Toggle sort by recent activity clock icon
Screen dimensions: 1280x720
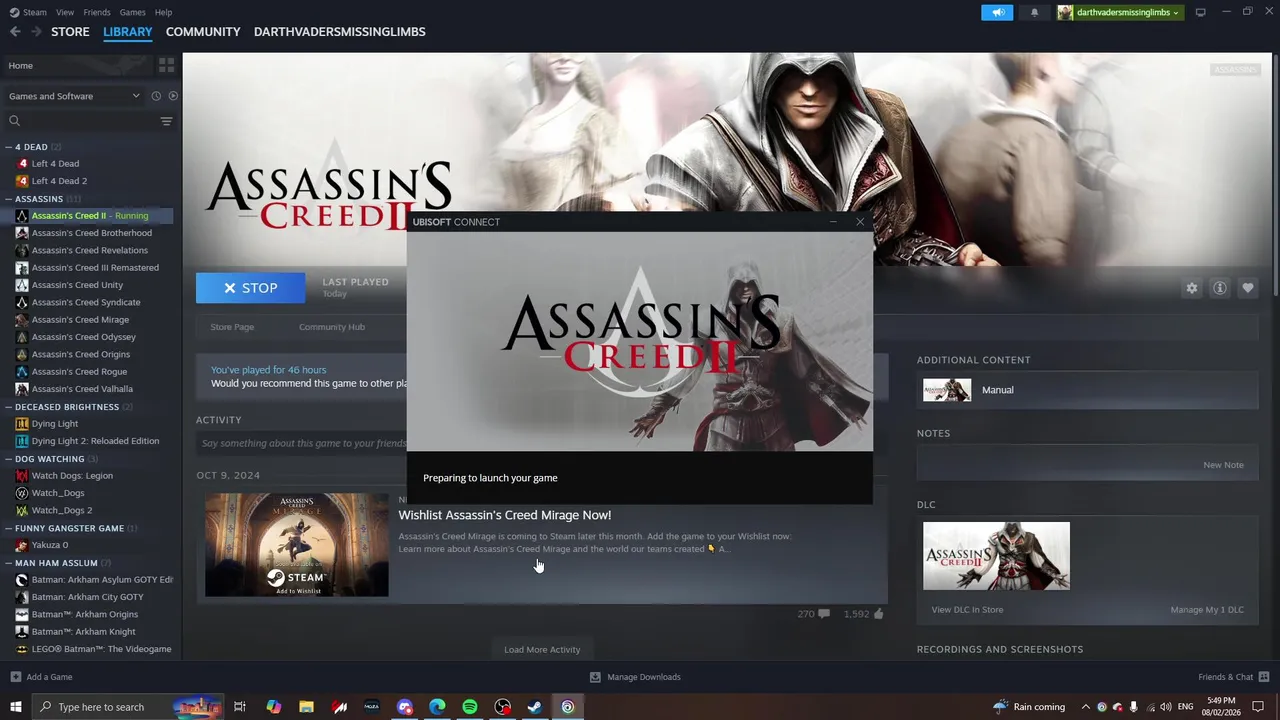[156, 96]
